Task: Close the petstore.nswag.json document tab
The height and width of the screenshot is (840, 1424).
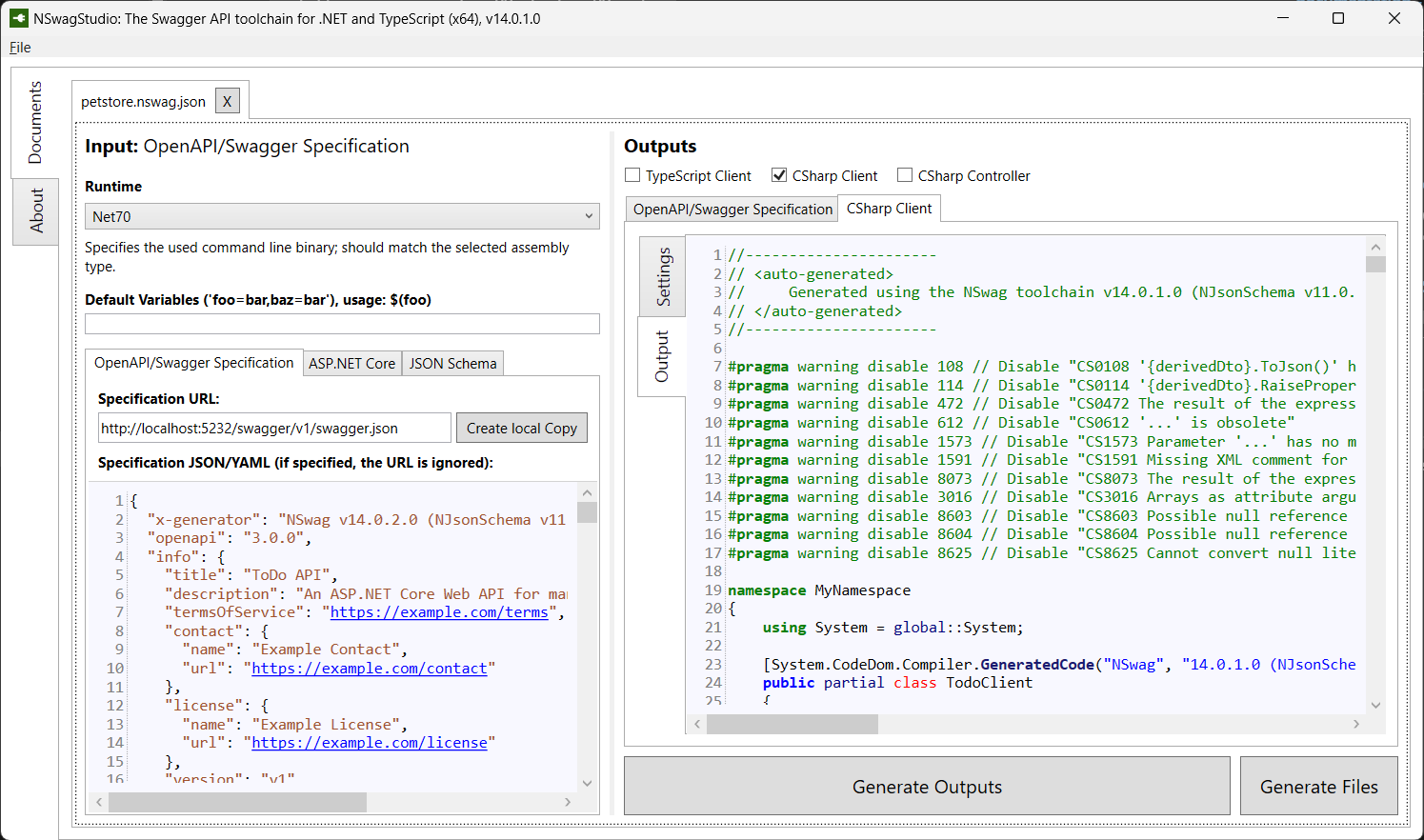Action: 227,100
